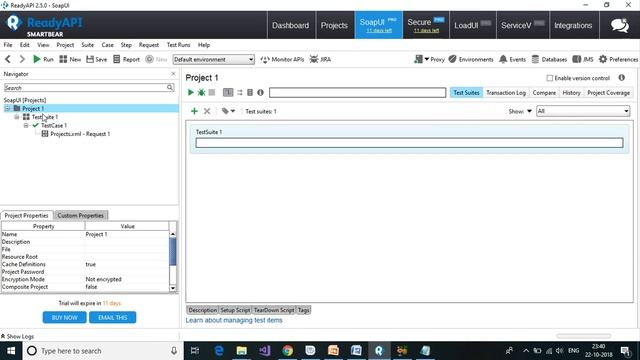
Task: Open Preferences via the gear icon
Action: click(618, 59)
